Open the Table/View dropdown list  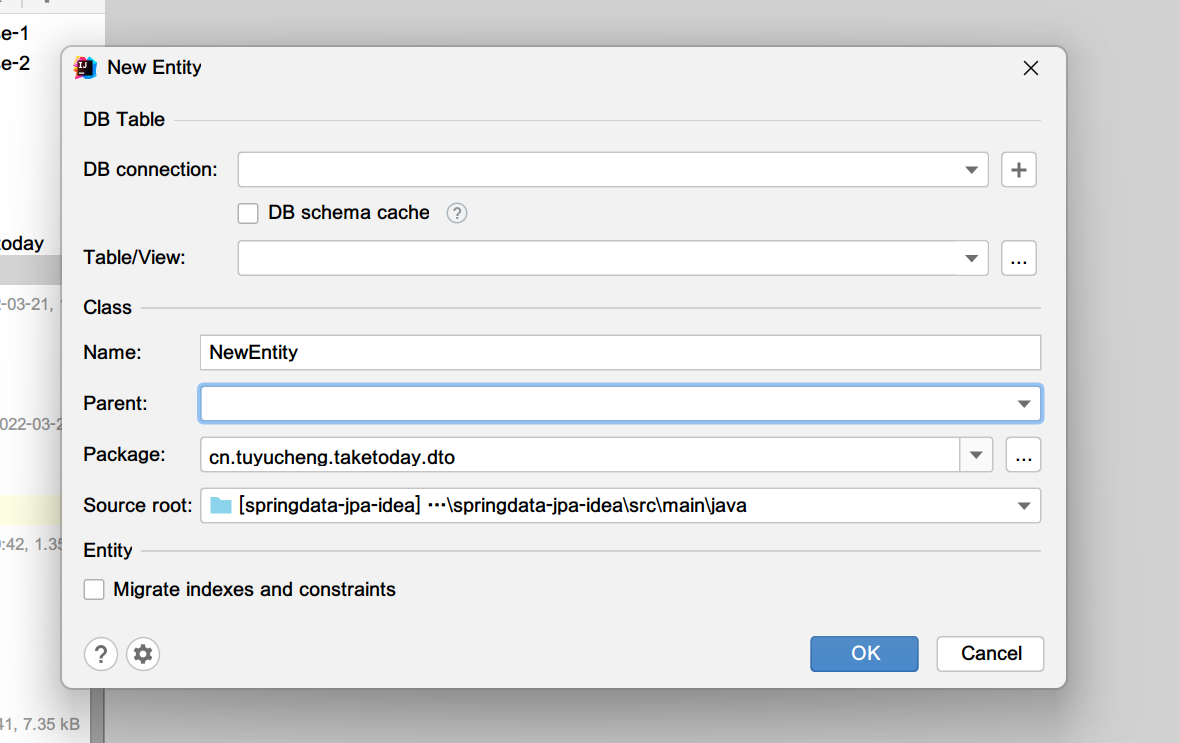(969, 258)
